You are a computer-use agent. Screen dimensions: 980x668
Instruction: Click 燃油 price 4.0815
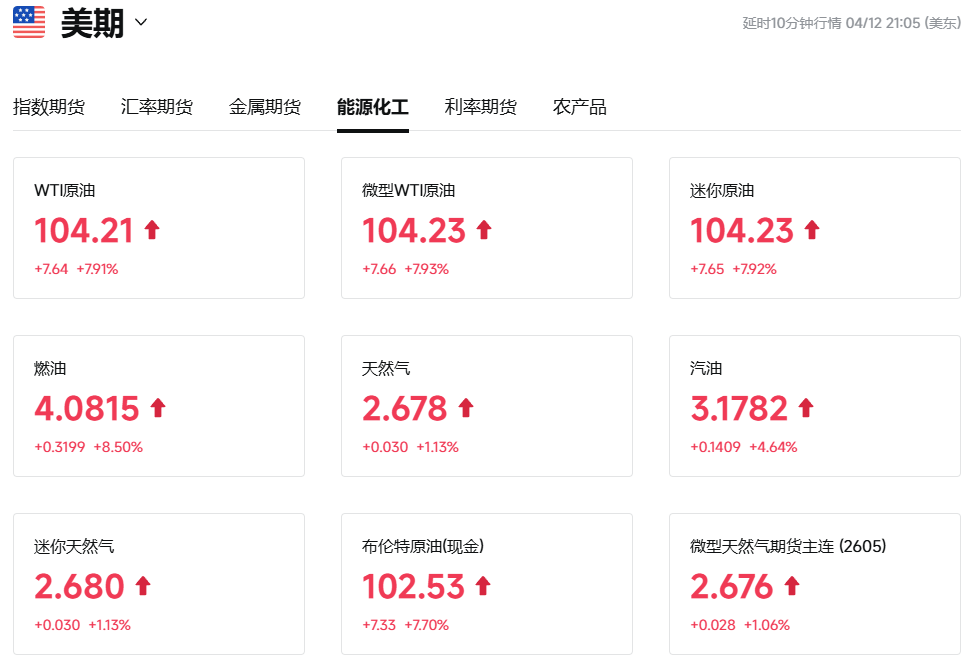click(x=87, y=409)
